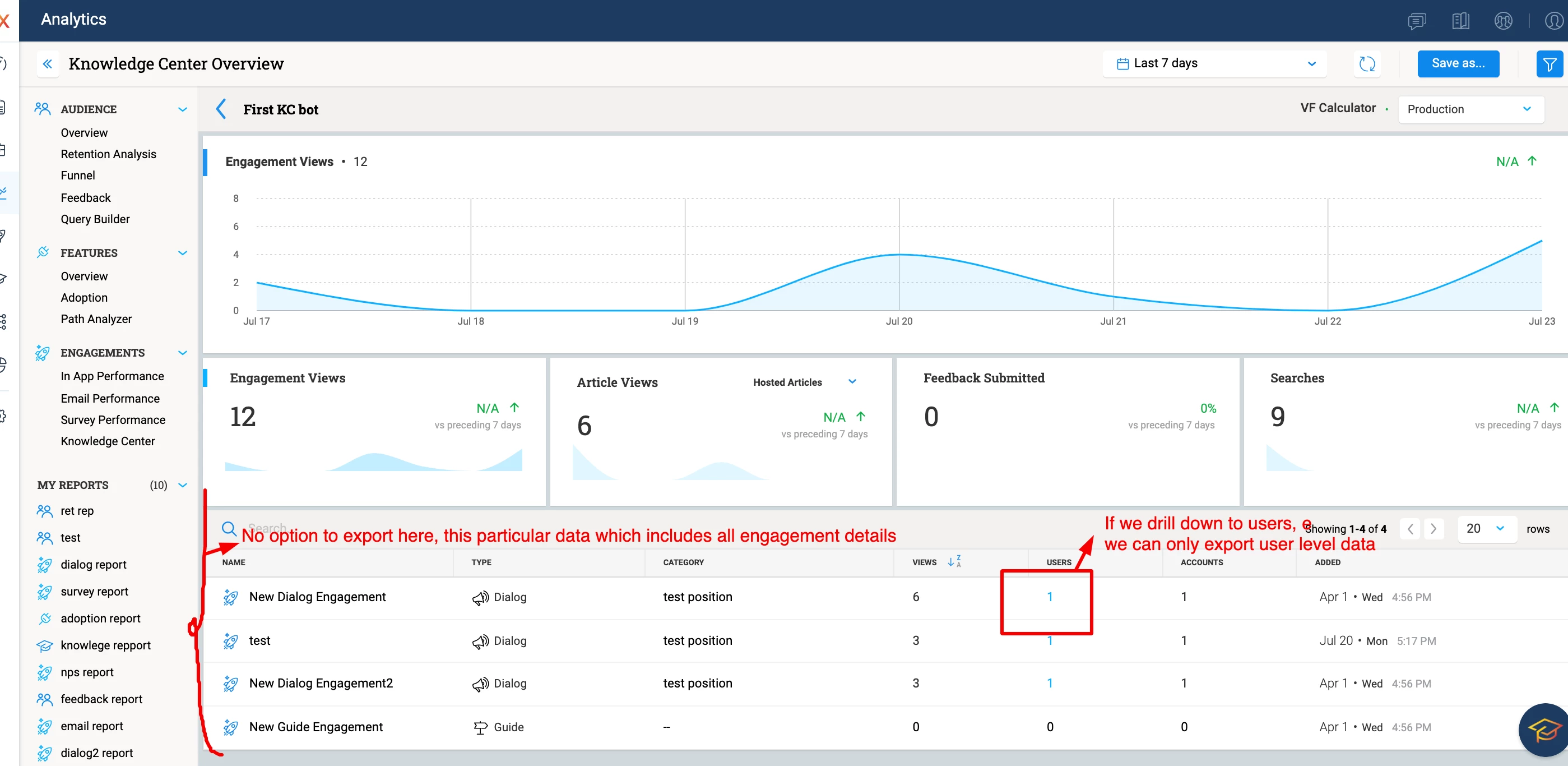Click the Features section plug icon

pyautogui.click(x=43, y=252)
